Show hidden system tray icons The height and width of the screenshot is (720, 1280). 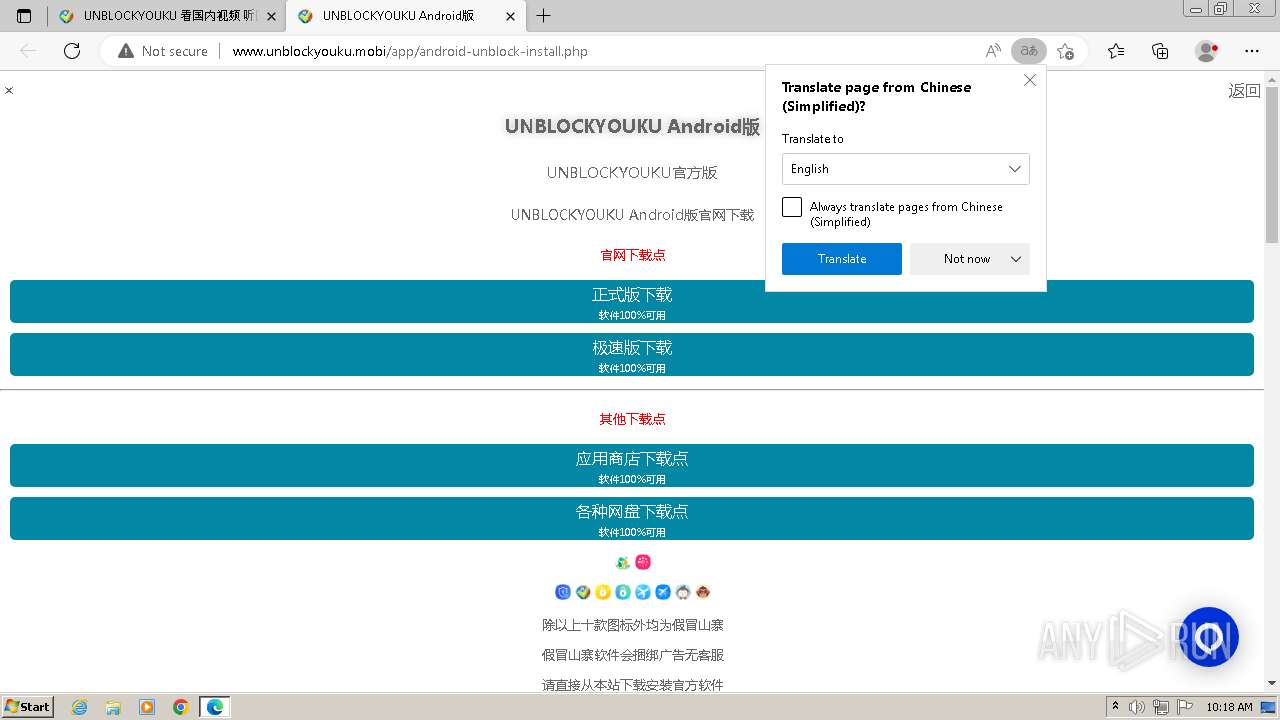(1115, 707)
